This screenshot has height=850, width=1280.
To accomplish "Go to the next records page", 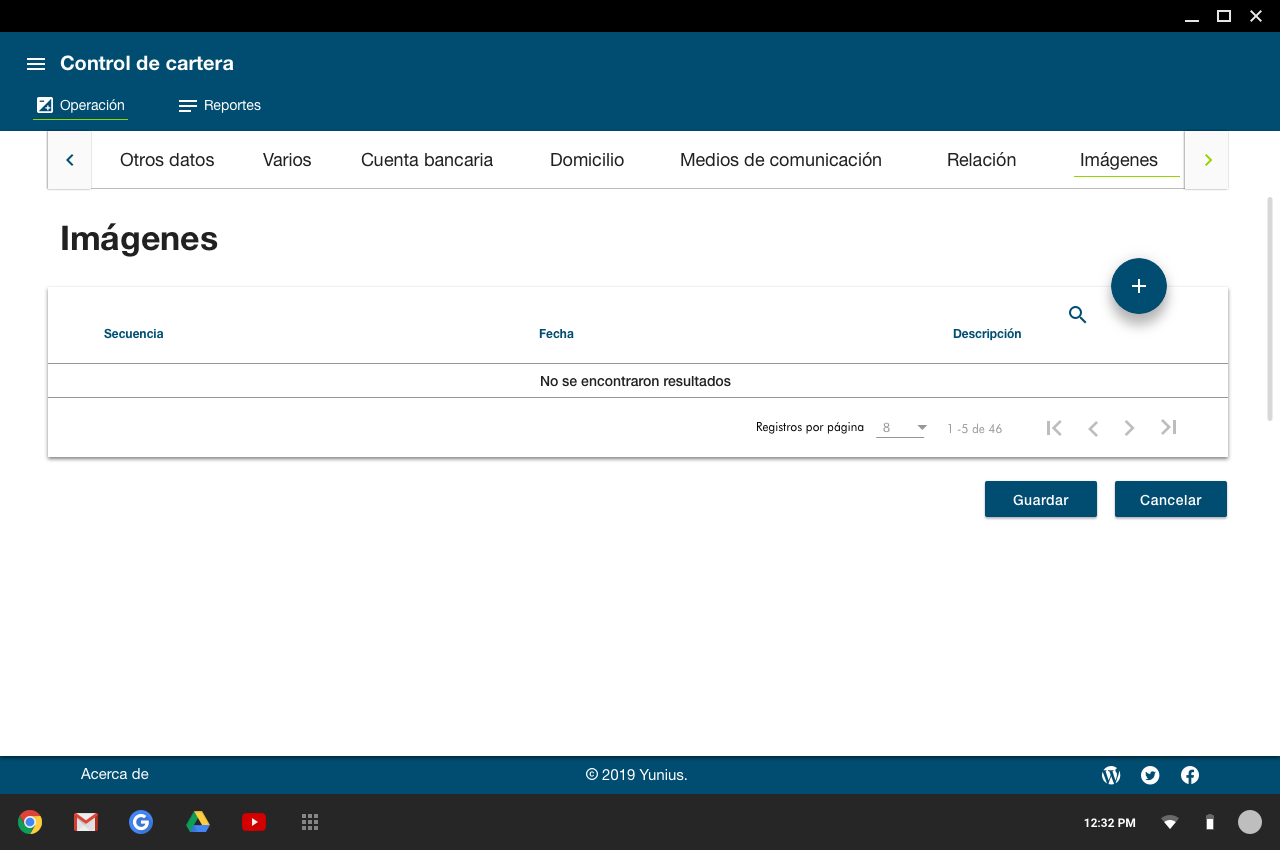I will [x=1130, y=428].
